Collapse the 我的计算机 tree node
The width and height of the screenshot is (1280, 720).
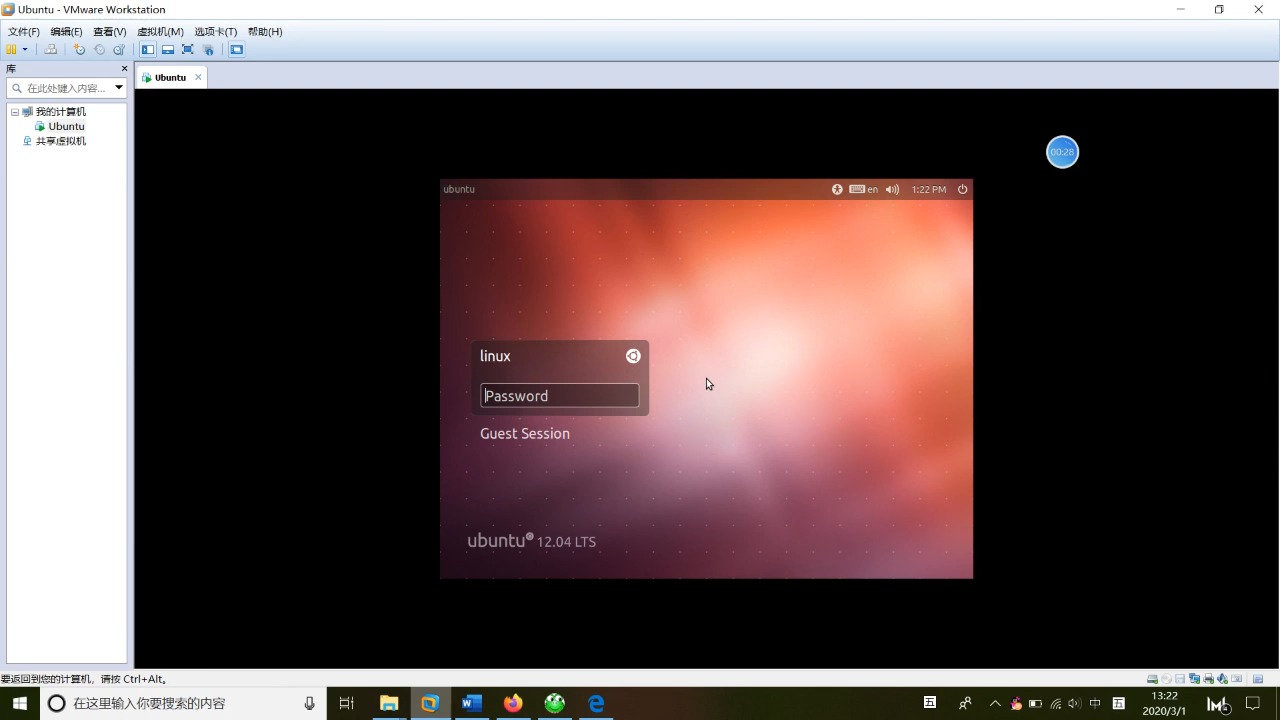coord(15,112)
